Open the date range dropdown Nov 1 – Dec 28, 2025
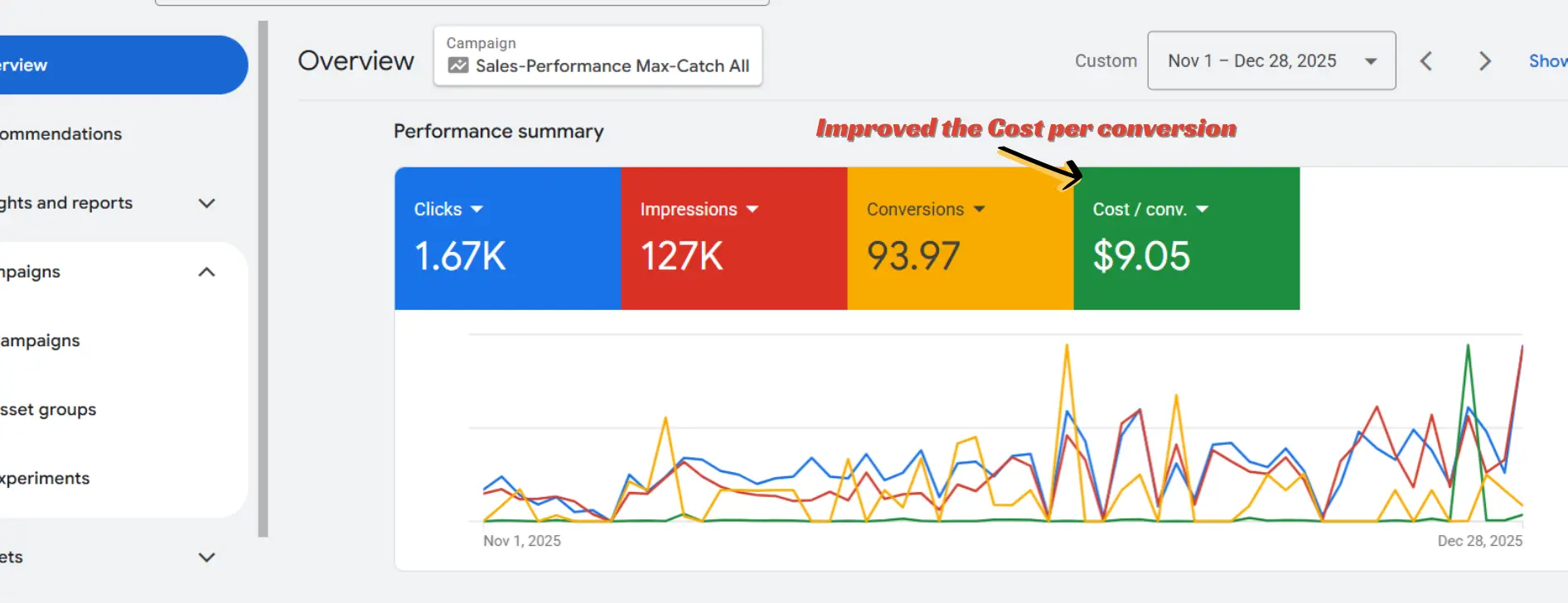This screenshot has height=603, width=1568. point(1270,61)
